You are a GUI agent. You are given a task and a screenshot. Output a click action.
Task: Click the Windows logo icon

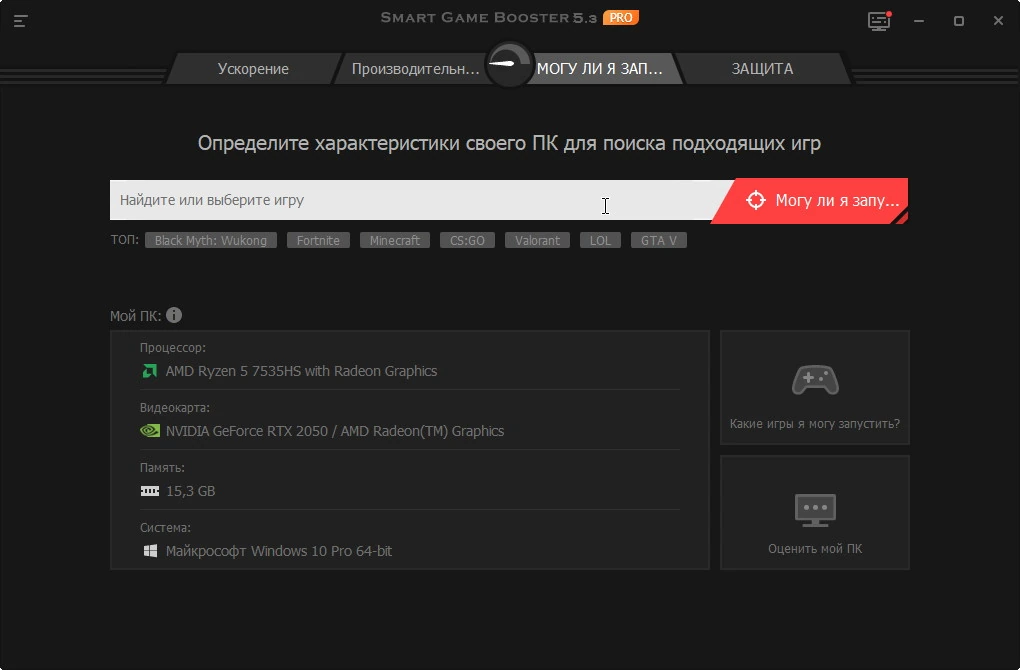(150, 551)
